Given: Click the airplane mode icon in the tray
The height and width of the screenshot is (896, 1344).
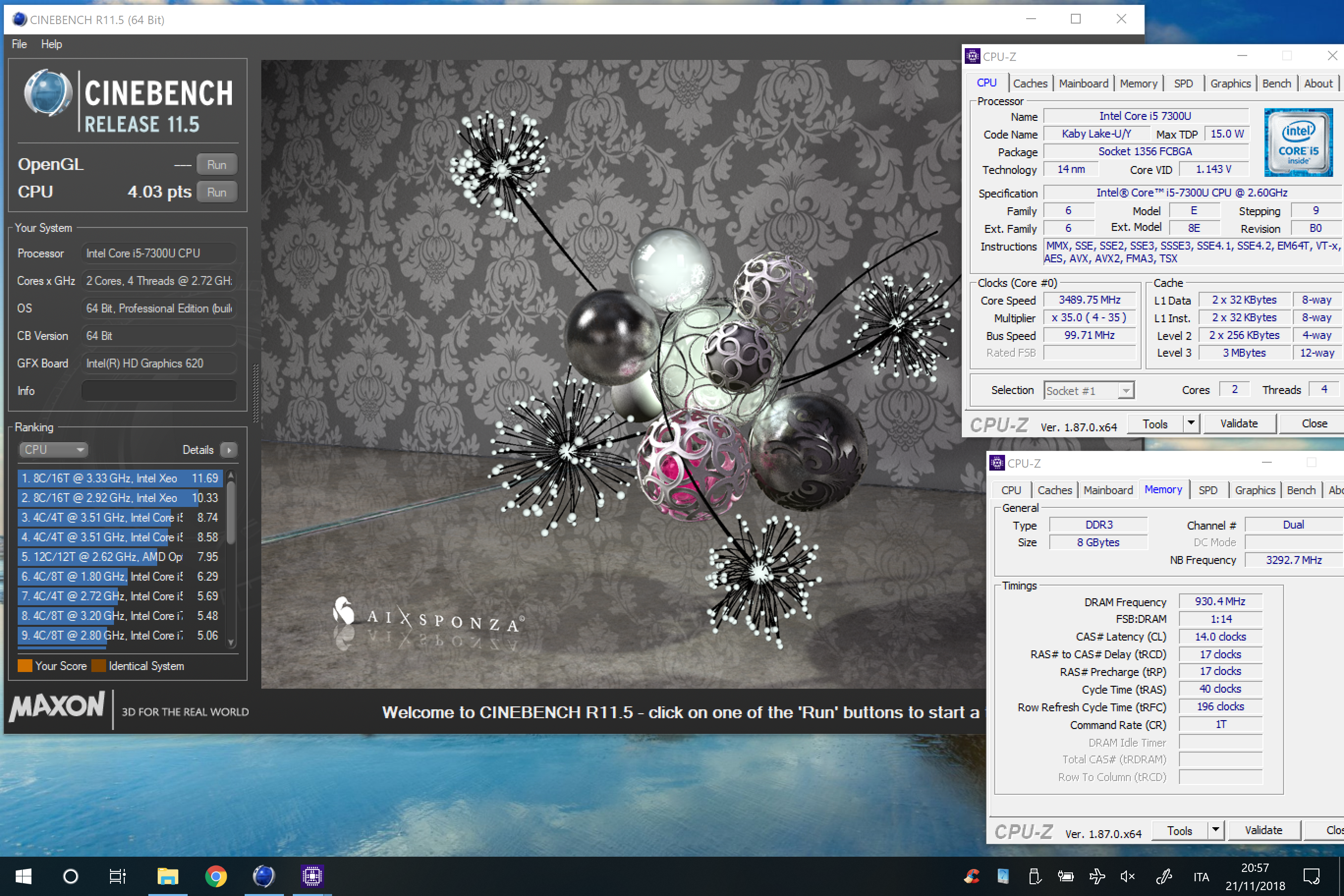Looking at the screenshot, I should [1096, 876].
